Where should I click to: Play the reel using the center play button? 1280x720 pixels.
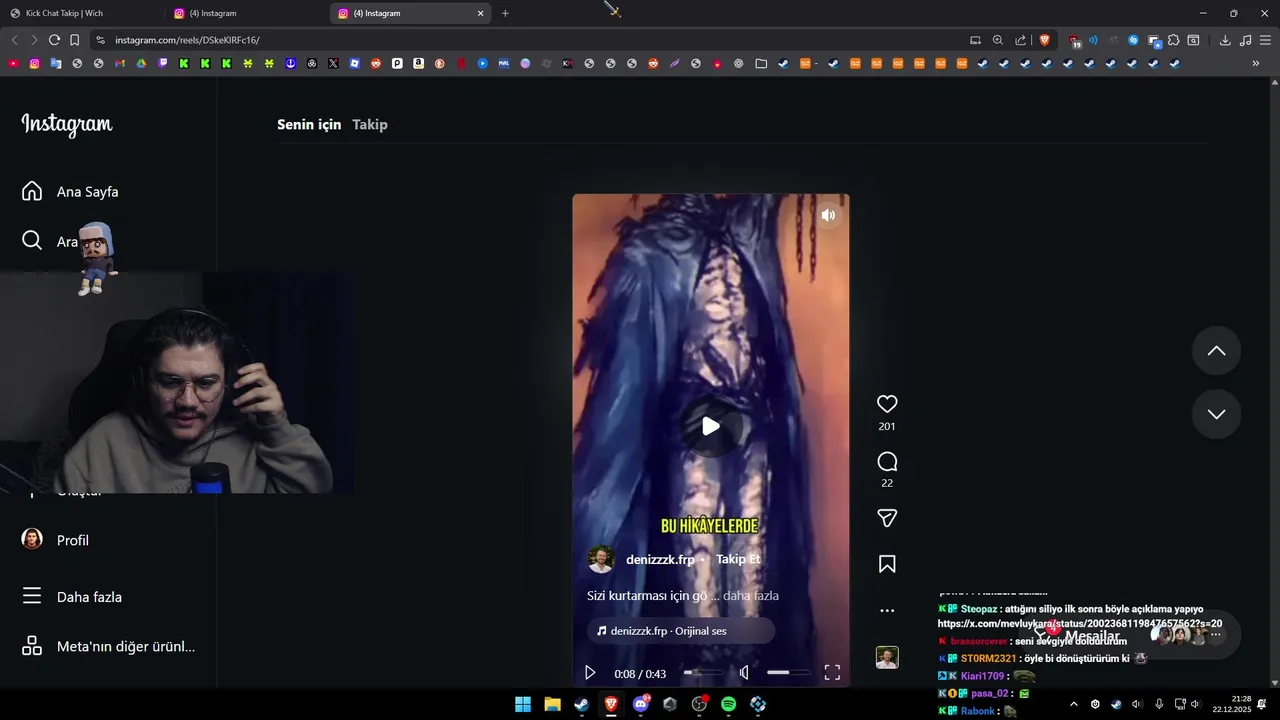[x=710, y=426]
